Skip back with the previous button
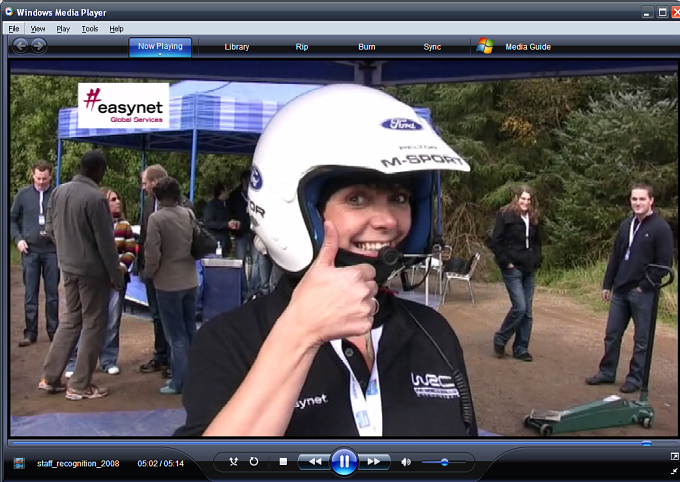The width and height of the screenshot is (680, 482). tap(314, 462)
